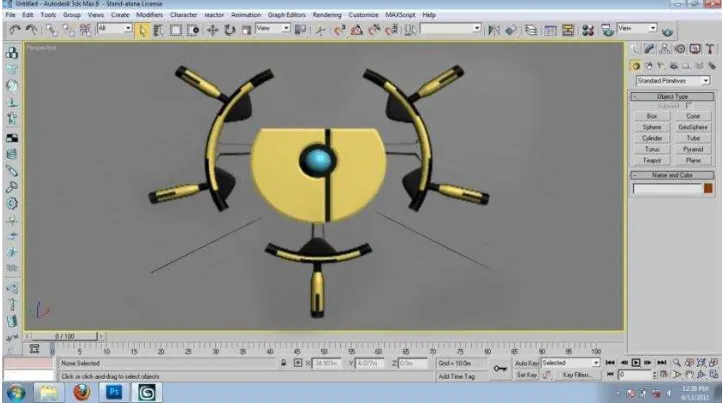722x403 pixels.
Task: Open the Material Editor icon
Action: (x=588, y=30)
